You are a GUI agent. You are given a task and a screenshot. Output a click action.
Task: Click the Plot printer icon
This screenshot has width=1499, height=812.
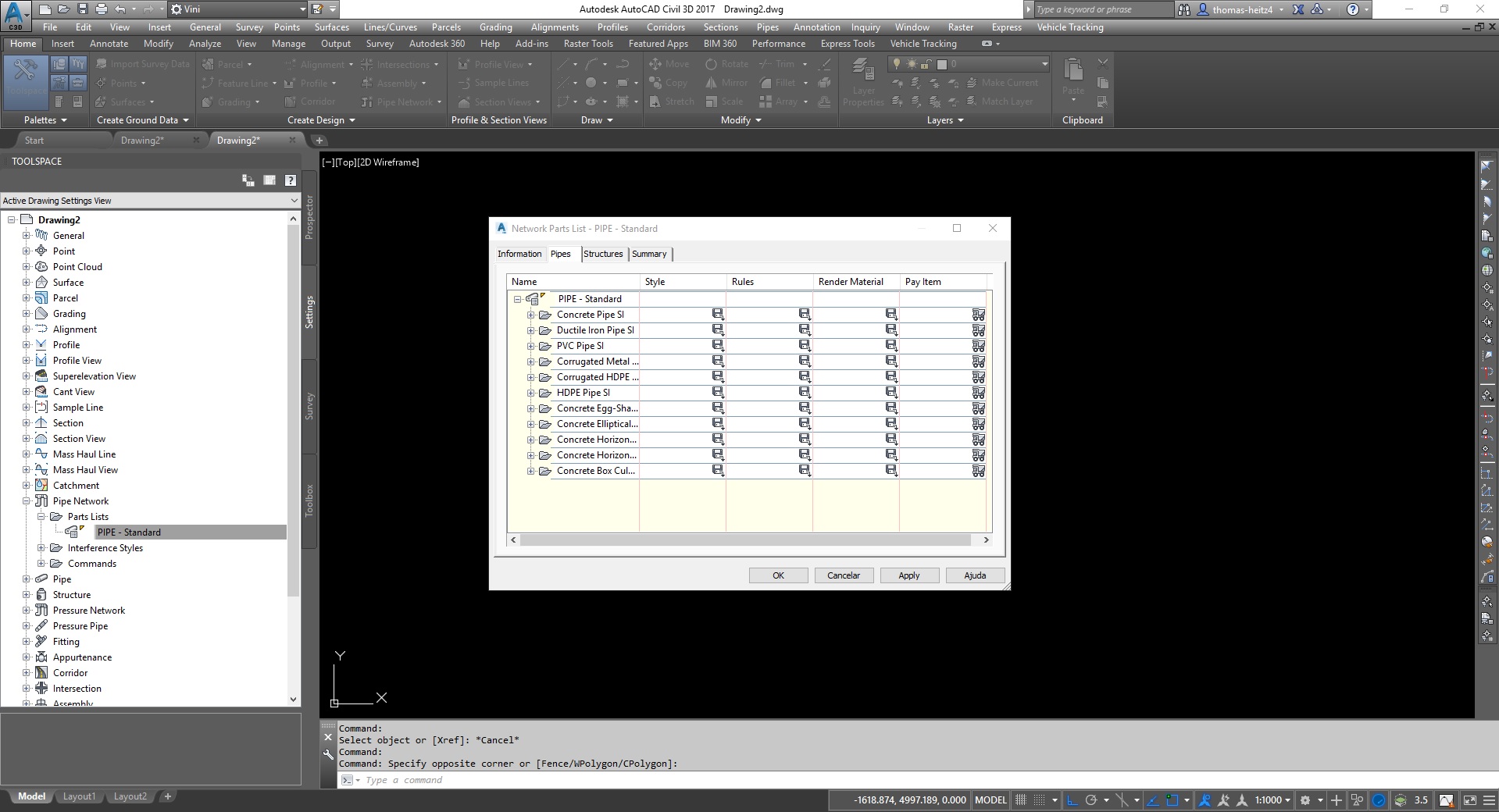102,9
